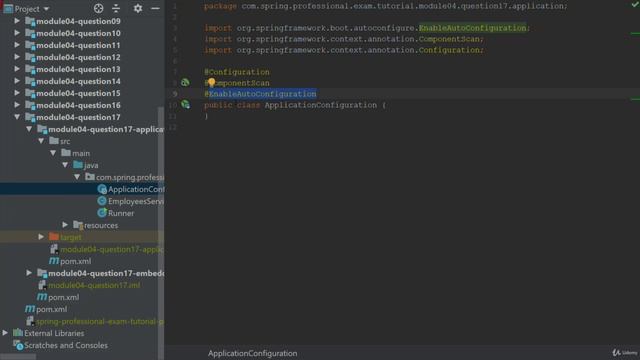Screen dimensions: 640x360
Task: Click ApplicationConfiguration class name in code
Action: pos(320,105)
